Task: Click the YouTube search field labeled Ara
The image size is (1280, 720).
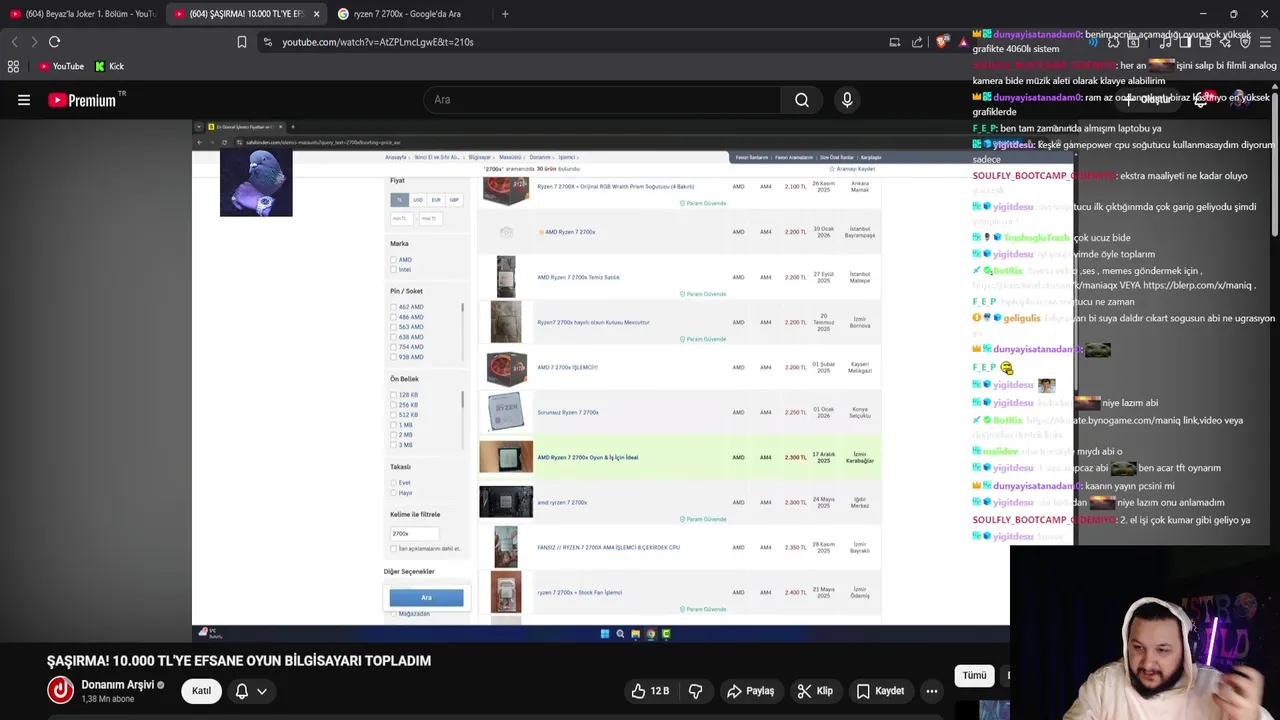Action: [602, 100]
